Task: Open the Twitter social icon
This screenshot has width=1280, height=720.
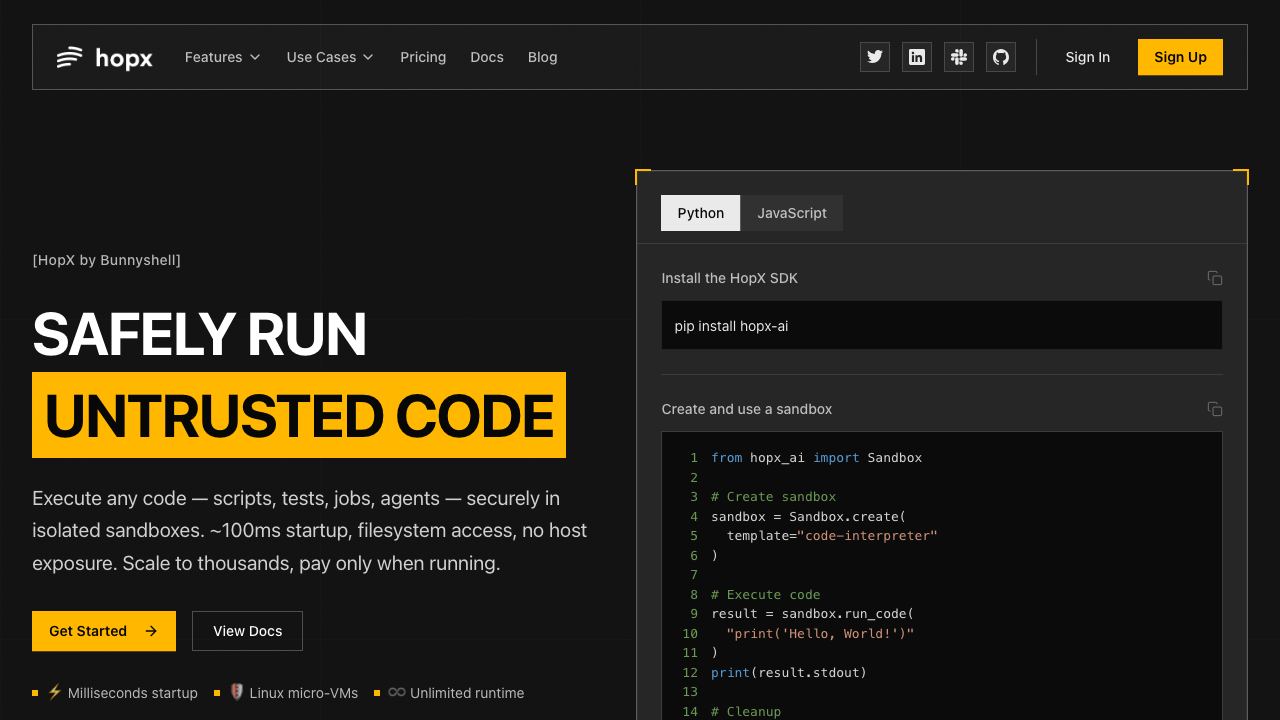Action: (875, 57)
